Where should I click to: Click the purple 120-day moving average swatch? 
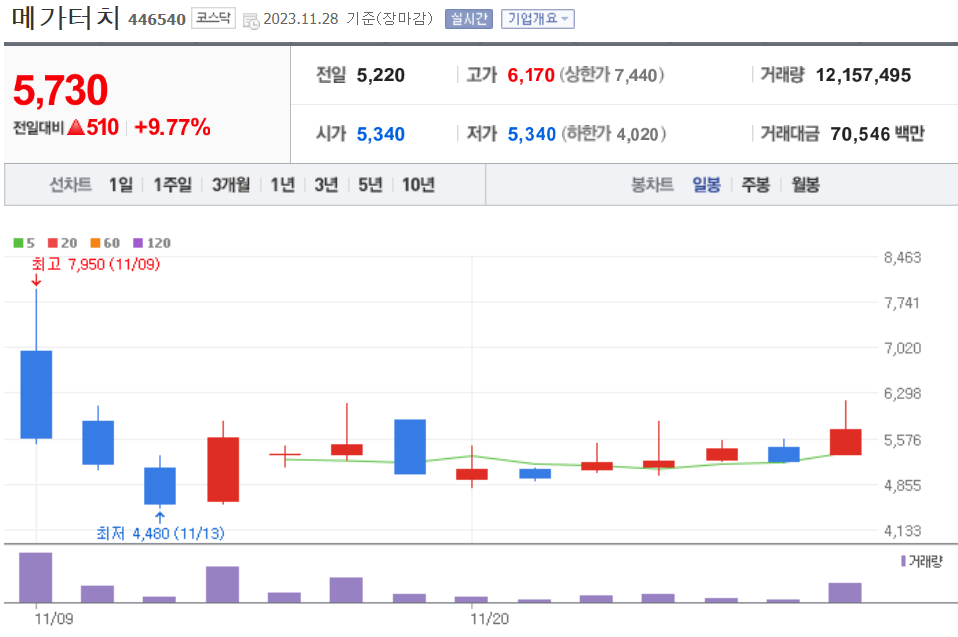[137, 243]
